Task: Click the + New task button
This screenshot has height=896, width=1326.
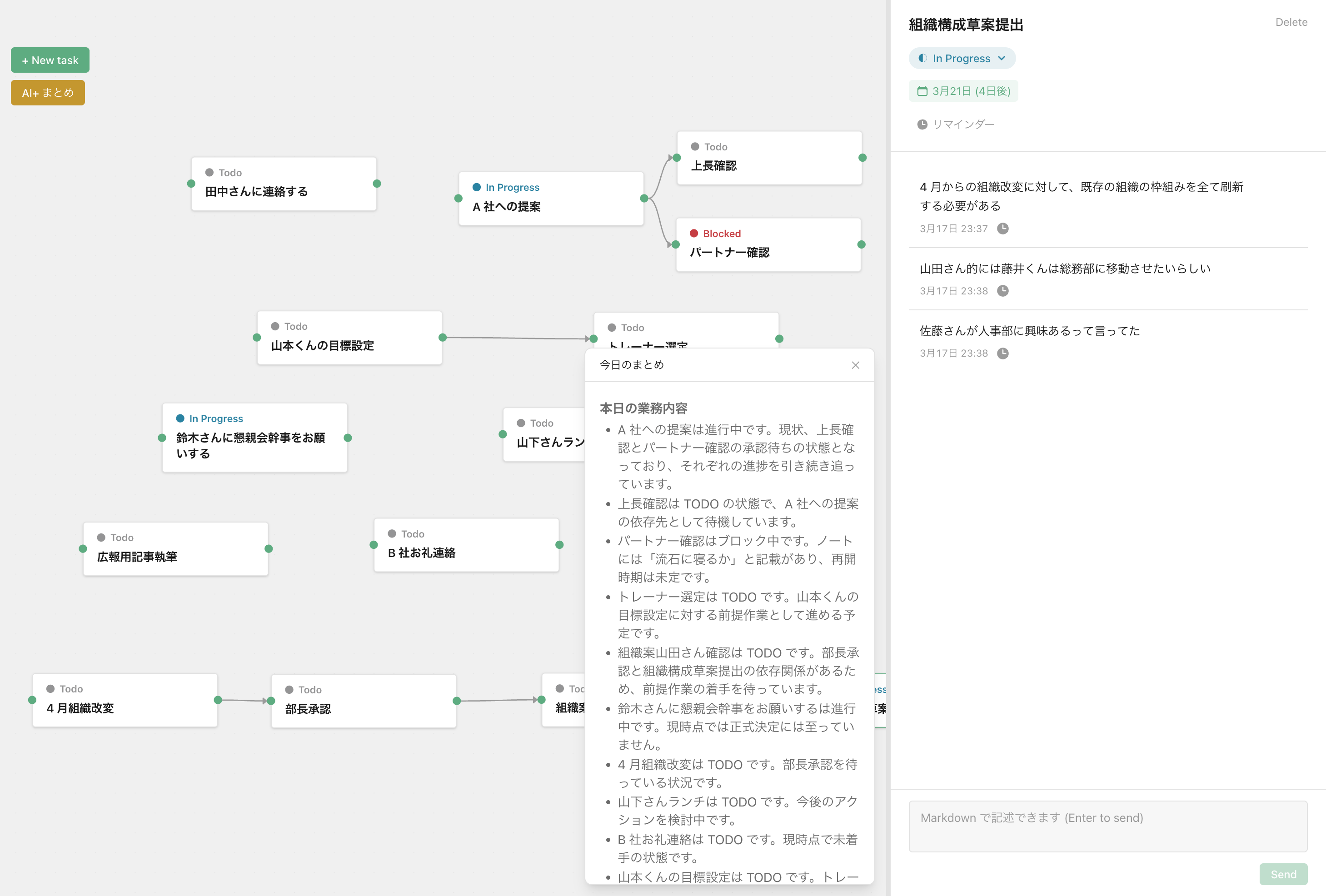Action: tap(50, 60)
